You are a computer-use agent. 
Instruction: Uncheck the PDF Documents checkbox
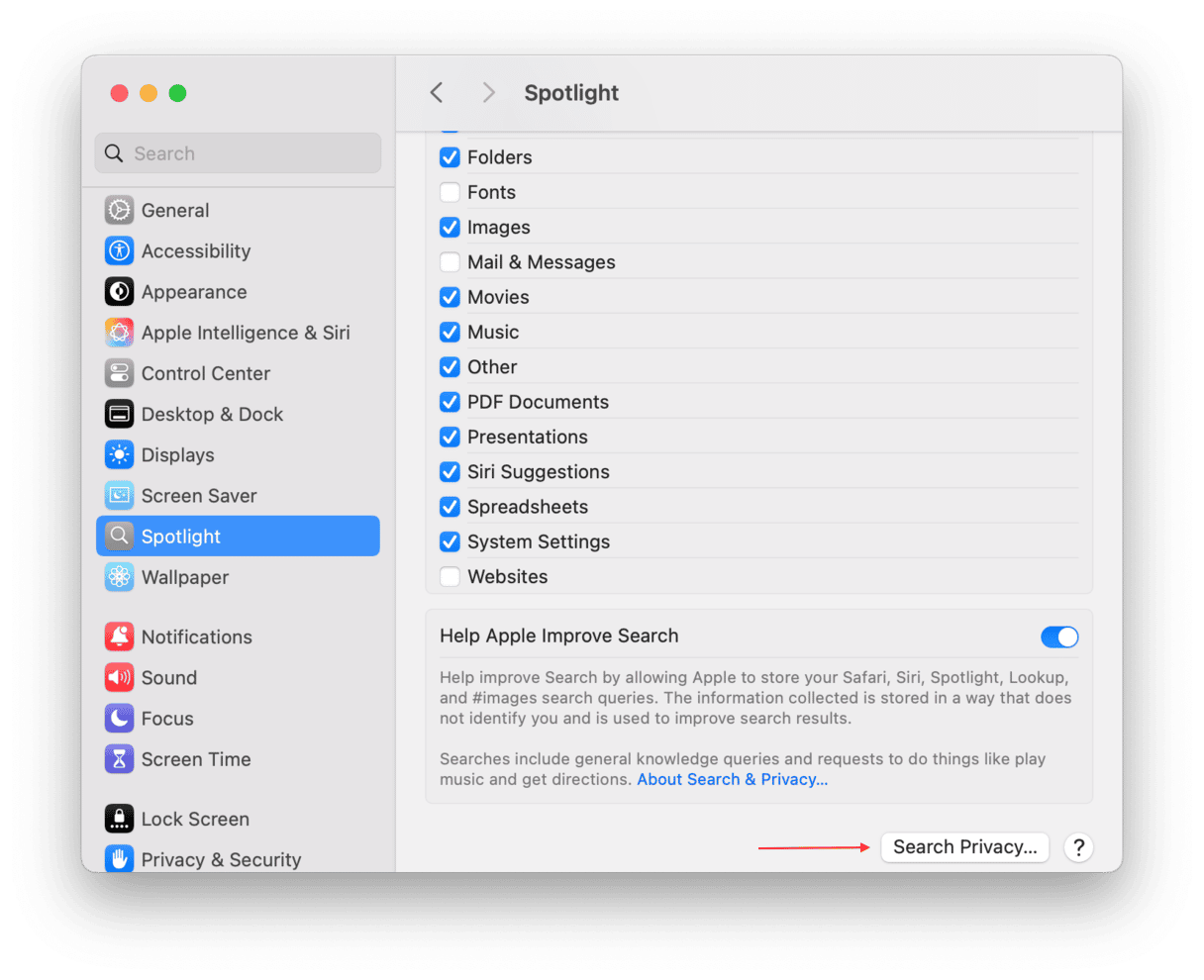(x=450, y=402)
